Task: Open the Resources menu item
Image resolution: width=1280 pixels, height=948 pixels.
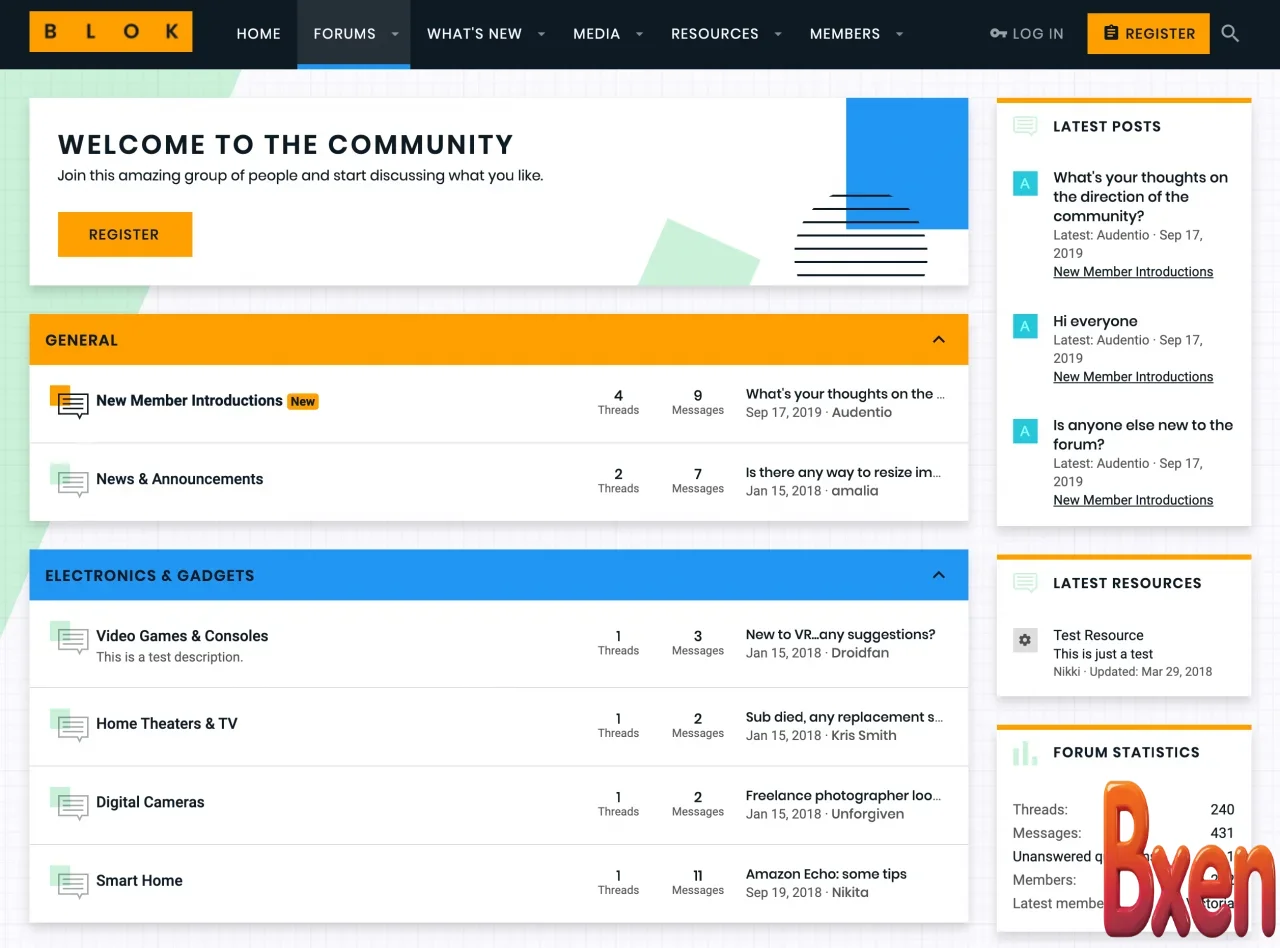Action: (x=714, y=34)
